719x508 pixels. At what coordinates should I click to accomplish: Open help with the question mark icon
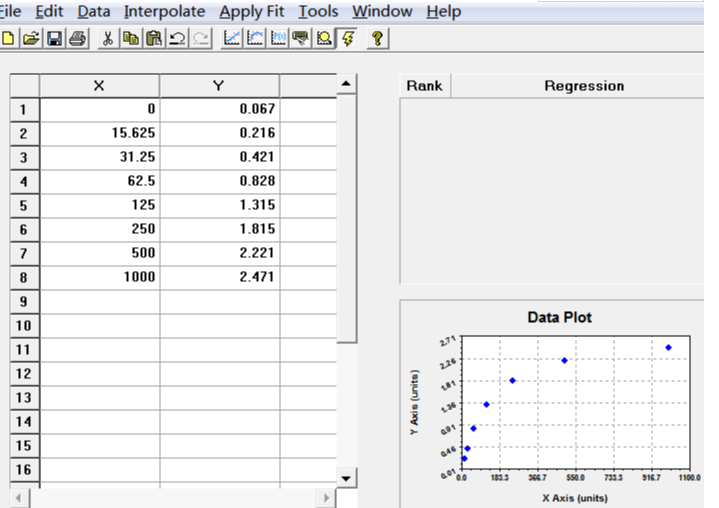click(x=377, y=38)
